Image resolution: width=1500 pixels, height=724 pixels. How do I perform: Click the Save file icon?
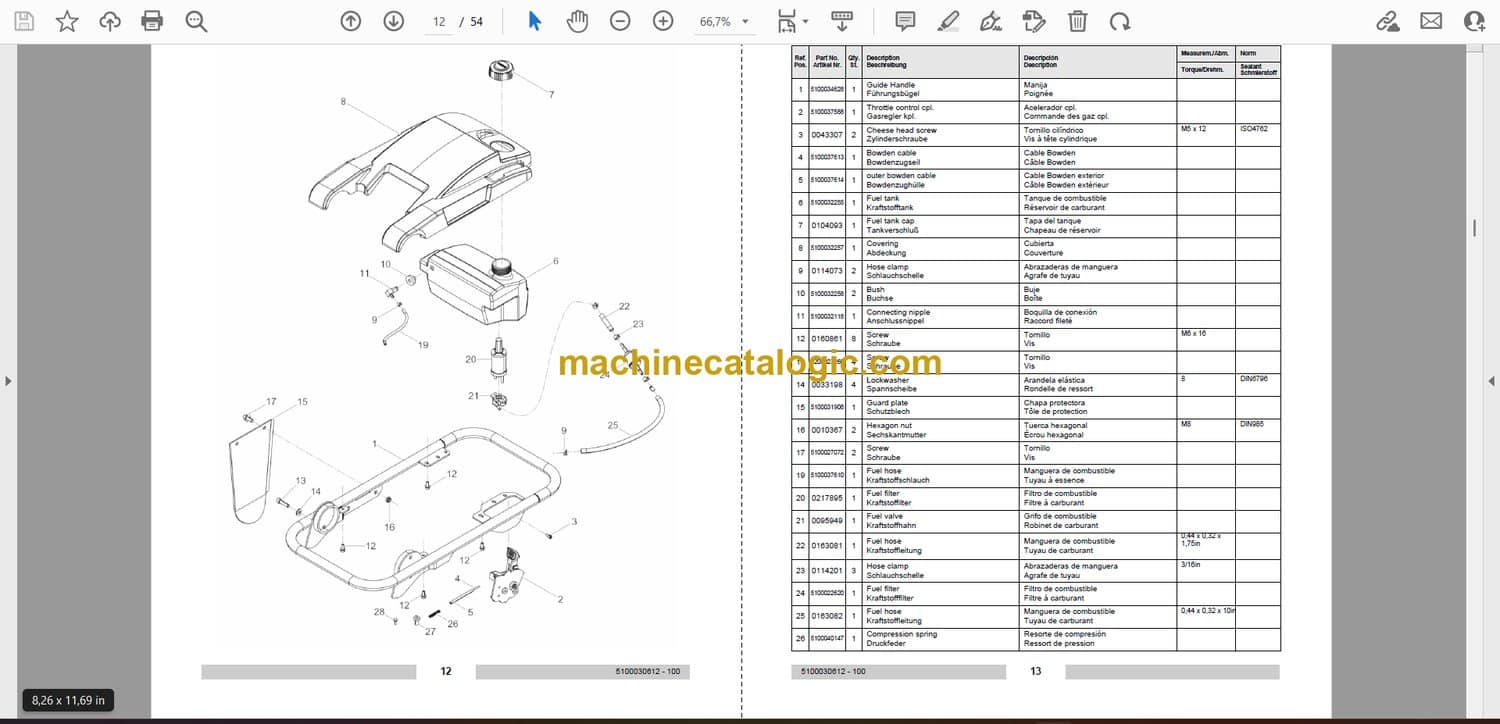[x=24, y=21]
